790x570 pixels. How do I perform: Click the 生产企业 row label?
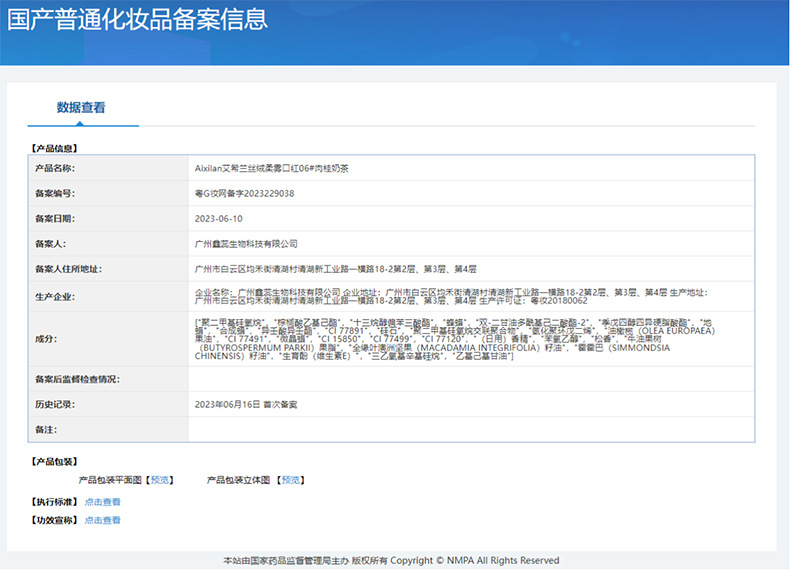[55, 297]
